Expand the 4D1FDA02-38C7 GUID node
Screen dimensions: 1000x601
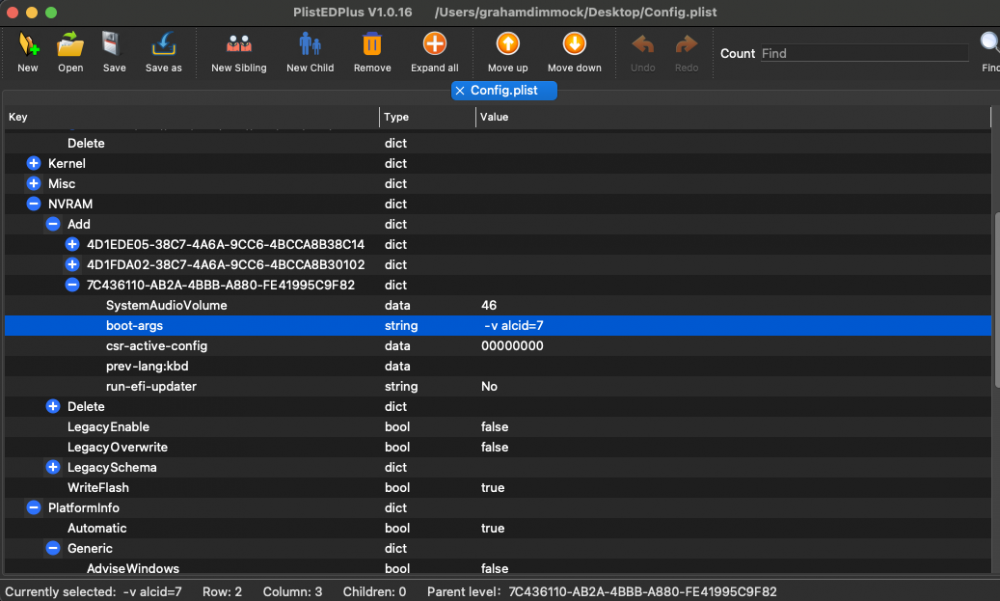point(72,265)
